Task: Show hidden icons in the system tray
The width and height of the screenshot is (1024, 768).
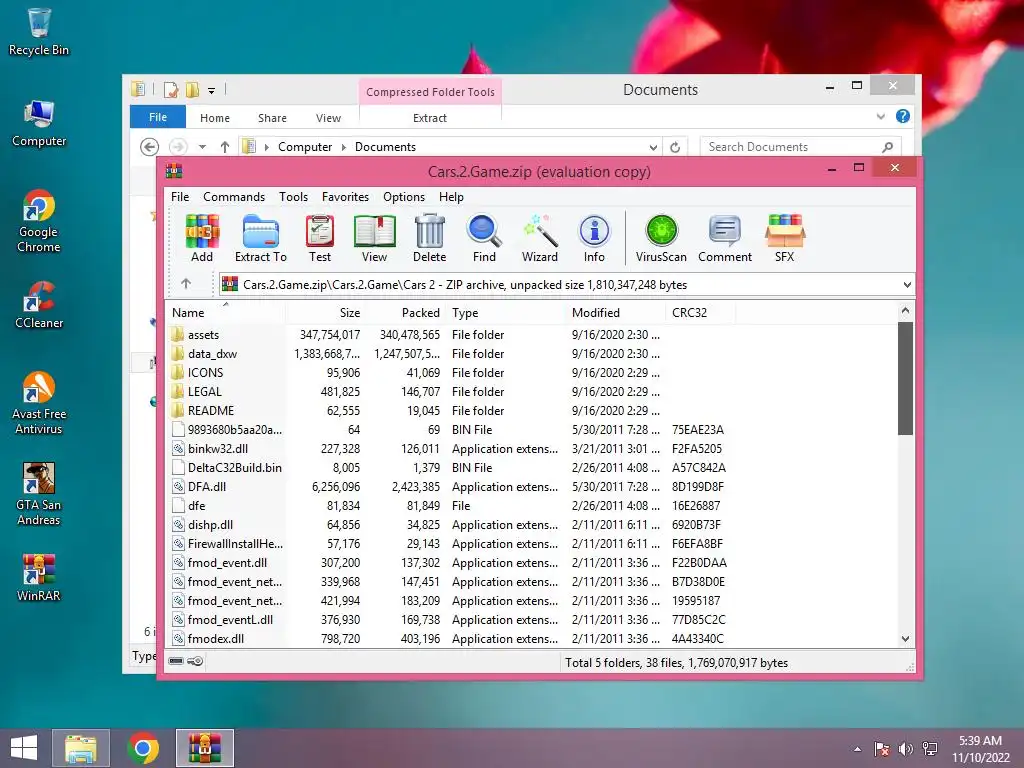Action: pos(857,749)
